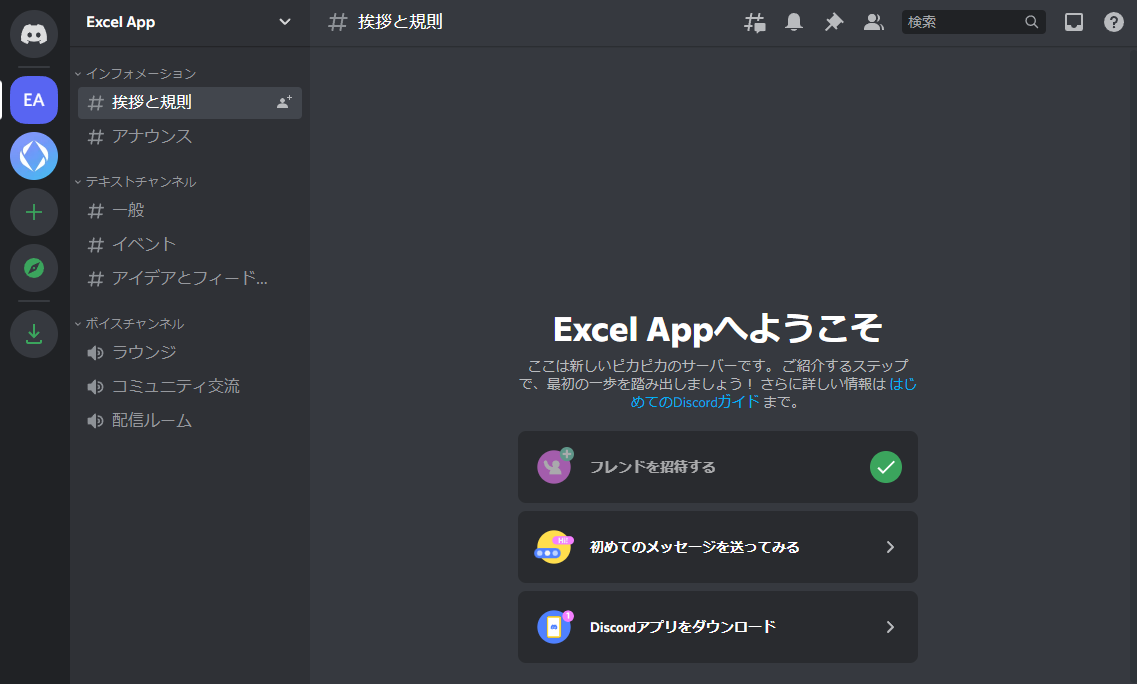Screen dimensions: 1137x684
Task: Join the 配信ルーム voice channel
Action: click(x=190, y=421)
